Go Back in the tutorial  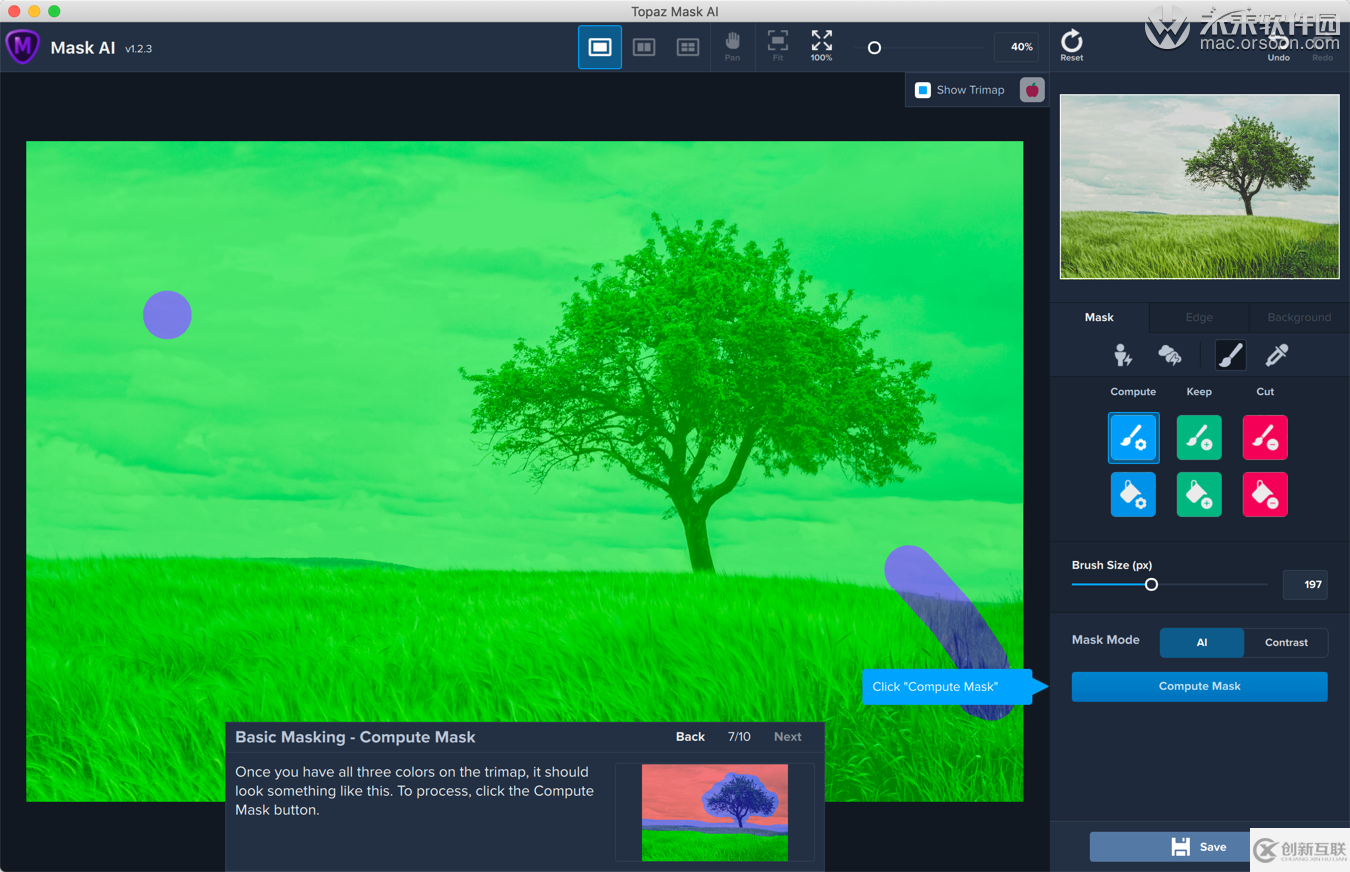[690, 737]
